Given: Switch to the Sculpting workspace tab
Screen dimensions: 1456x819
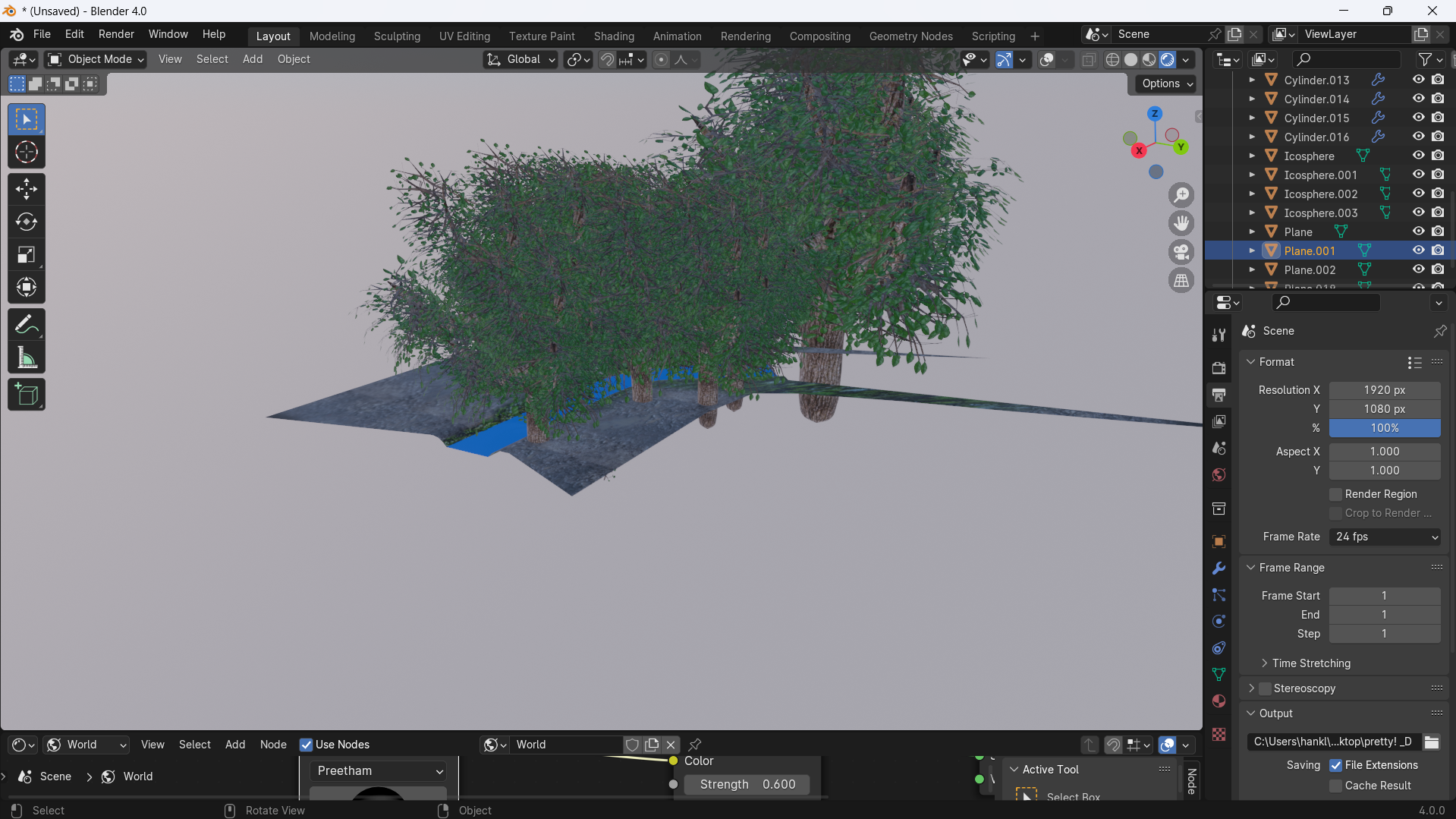Looking at the screenshot, I should [397, 36].
